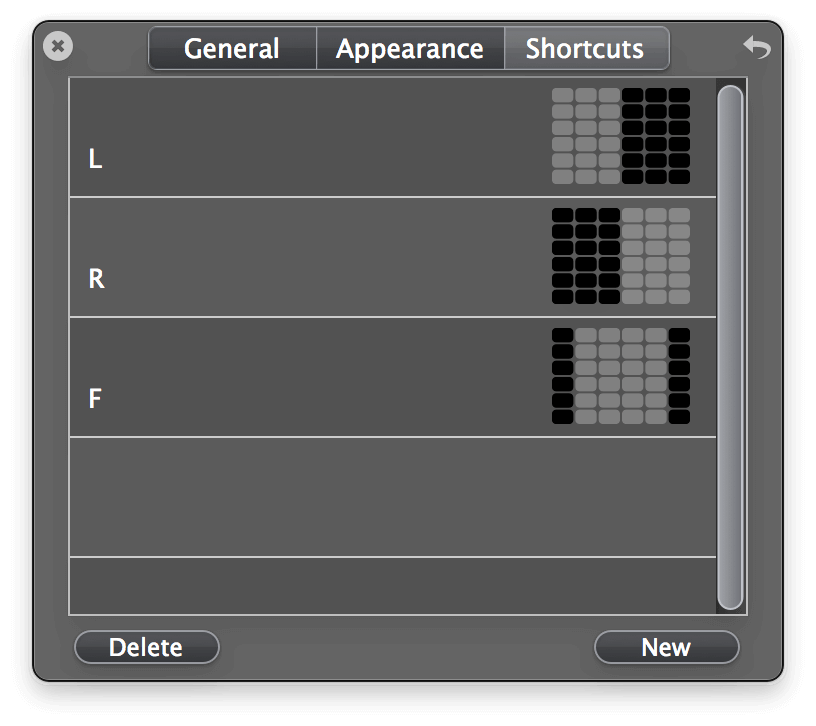Click the partially visible fifth row
Screen dimensions: 816x726
tap(392, 585)
